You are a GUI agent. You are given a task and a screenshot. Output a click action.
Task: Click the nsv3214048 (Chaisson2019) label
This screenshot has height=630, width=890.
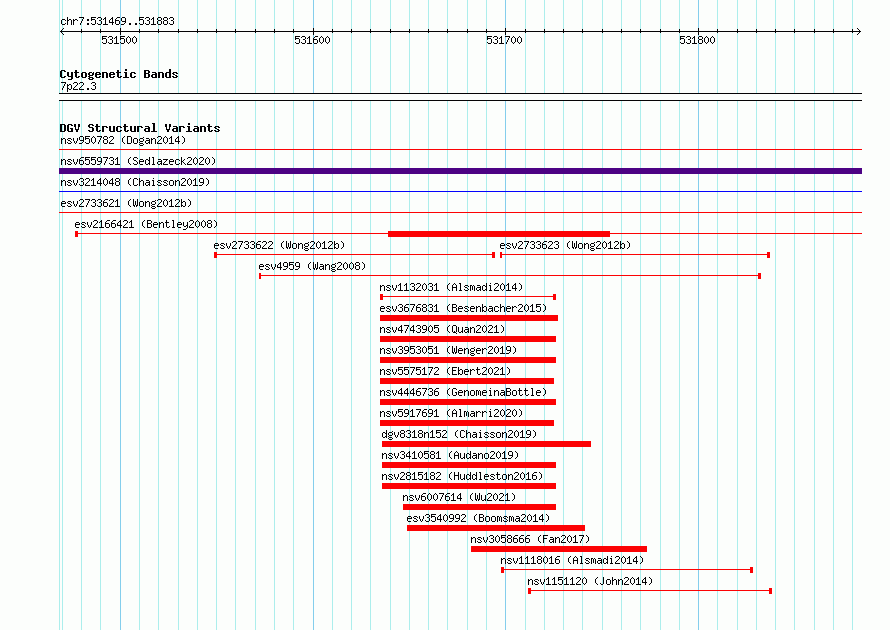(x=135, y=182)
